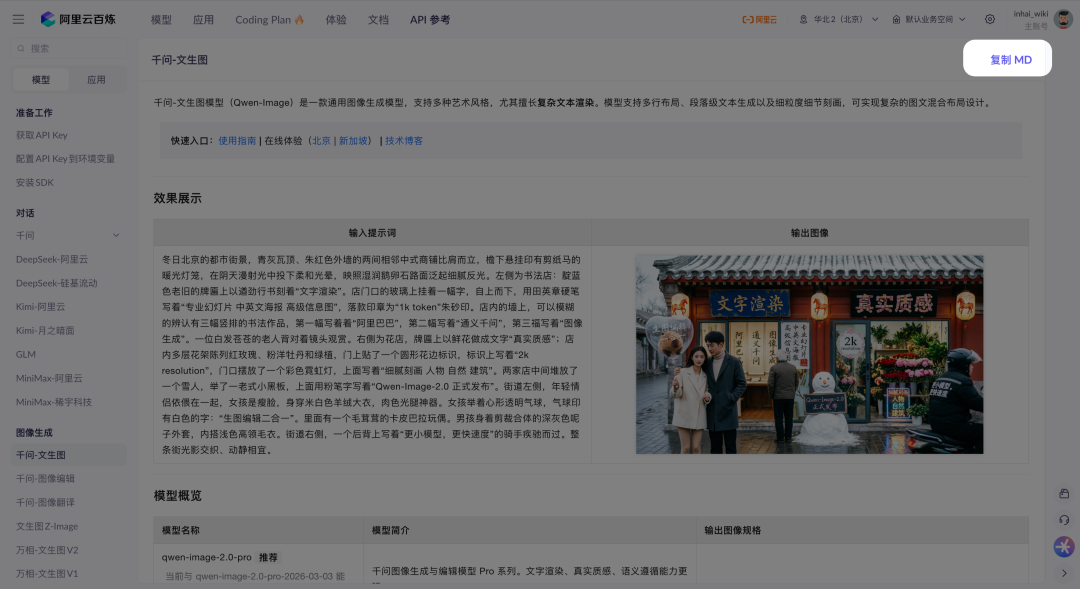Open the 模型 top menu

coord(161,20)
